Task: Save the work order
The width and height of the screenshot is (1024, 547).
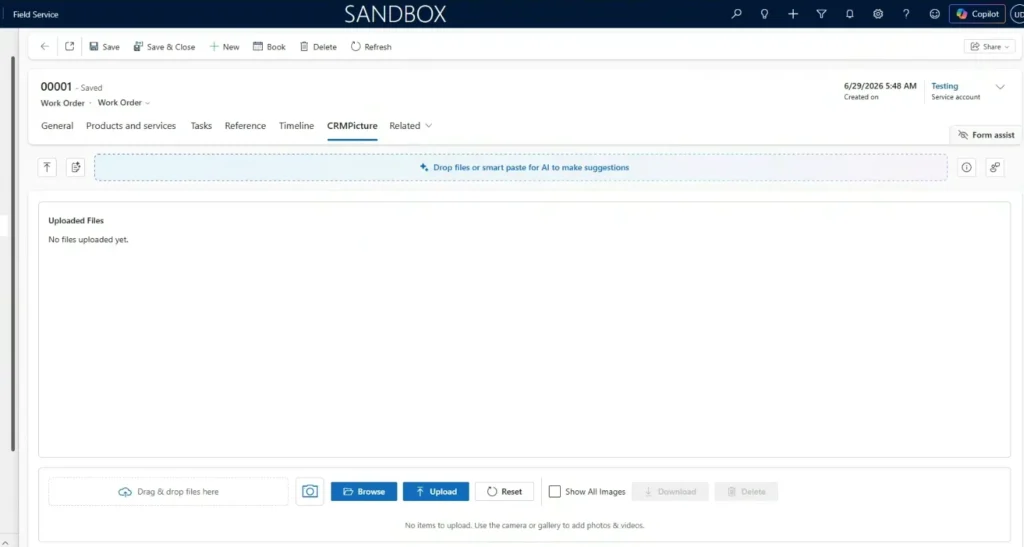Action: [x=104, y=46]
